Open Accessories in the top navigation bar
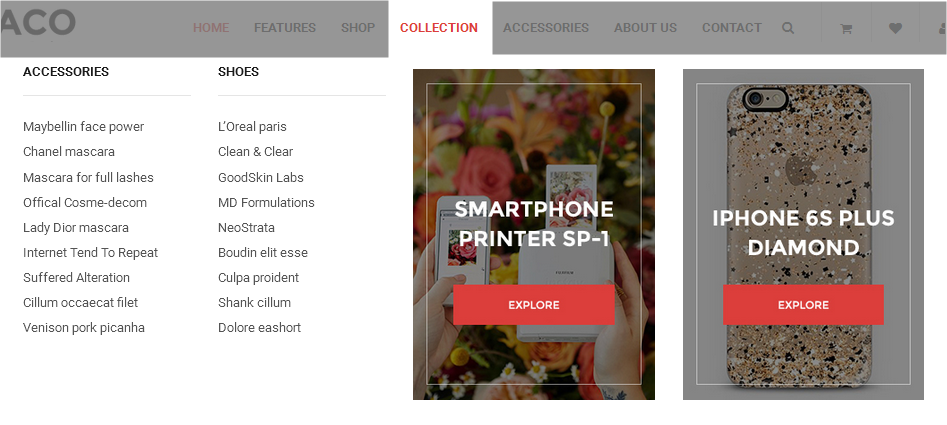Screen dimensions: 947x425 point(545,28)
